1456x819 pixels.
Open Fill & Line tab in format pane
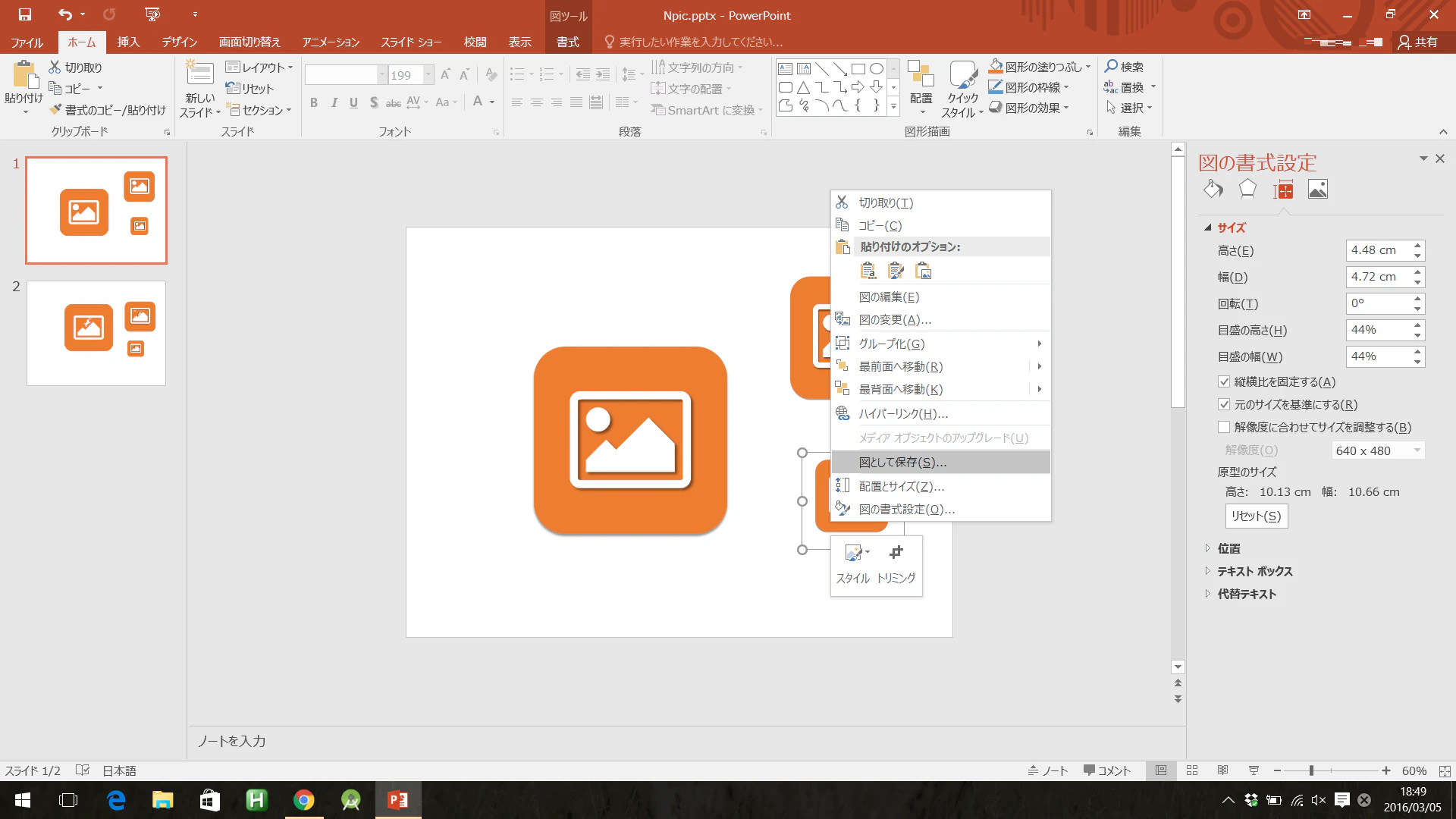pyautogui.click(x=1213, y=190)
